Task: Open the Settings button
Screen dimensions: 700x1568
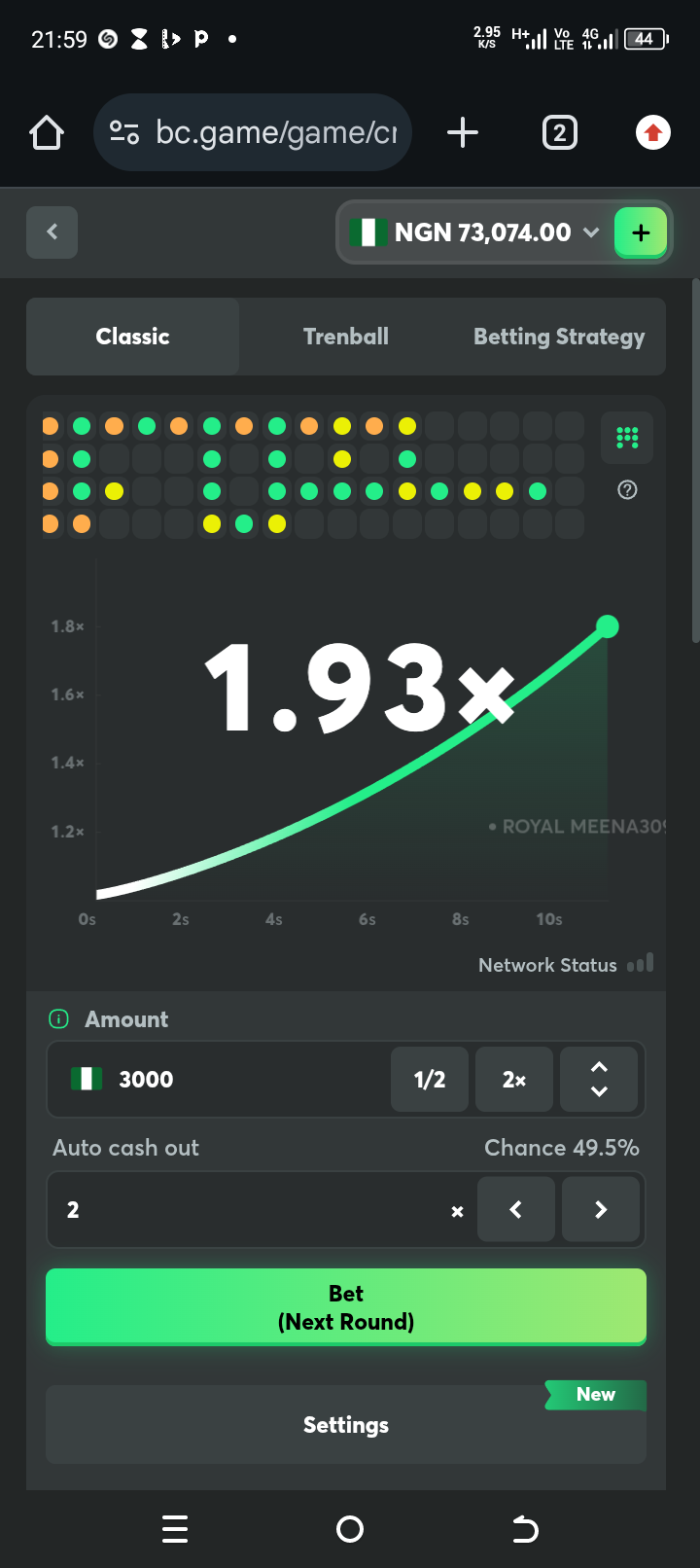Action: tap(346, 1425)
